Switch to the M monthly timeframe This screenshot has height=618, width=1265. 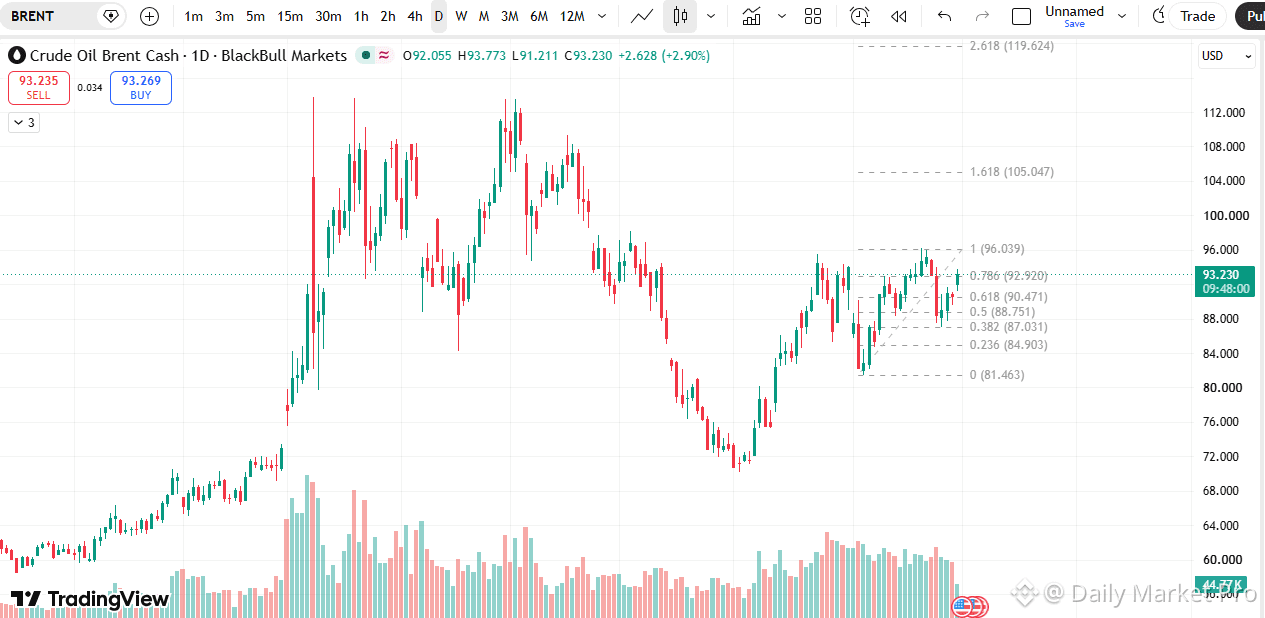[484, 16]
